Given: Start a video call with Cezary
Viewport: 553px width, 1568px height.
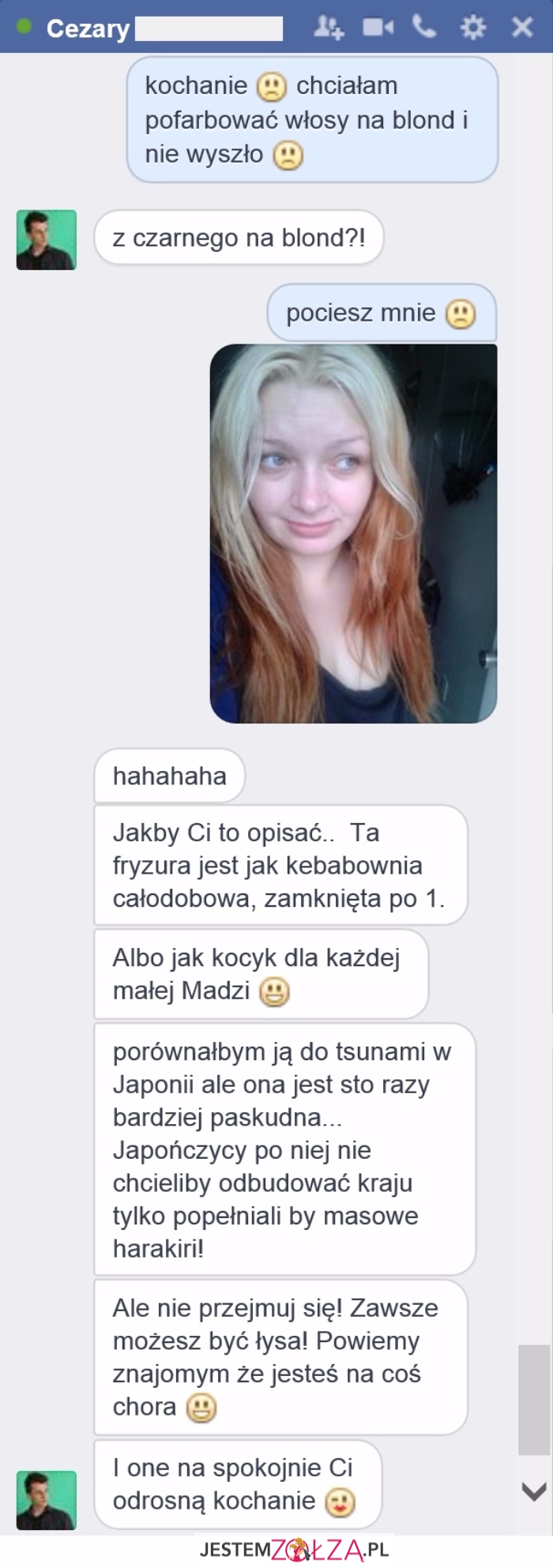Looking at the screenshot, I should click(x=378, y=28).
